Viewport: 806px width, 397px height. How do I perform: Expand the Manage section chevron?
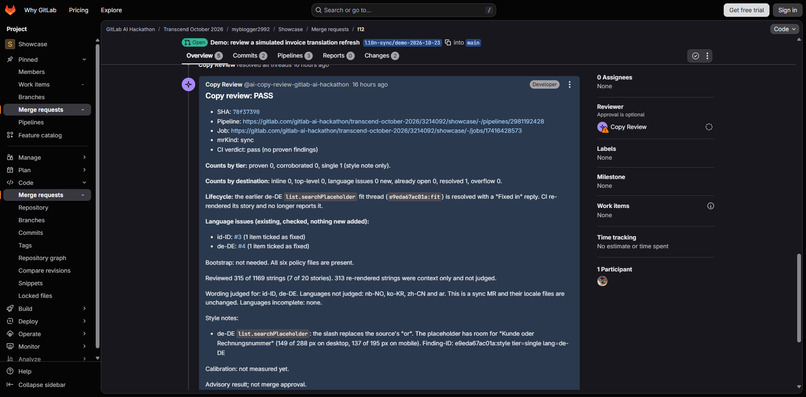pos(84,157)
